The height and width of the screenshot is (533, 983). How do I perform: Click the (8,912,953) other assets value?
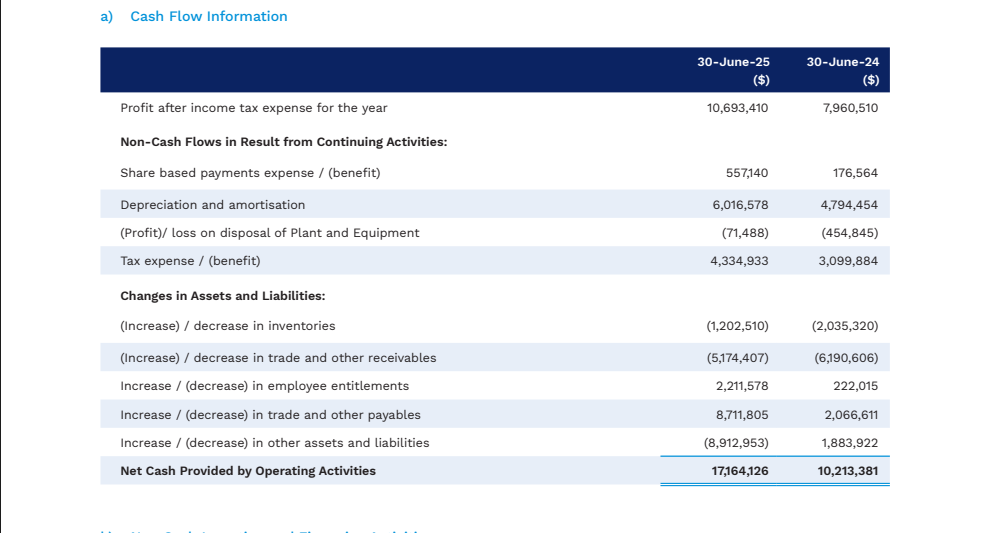pos(737,443)
